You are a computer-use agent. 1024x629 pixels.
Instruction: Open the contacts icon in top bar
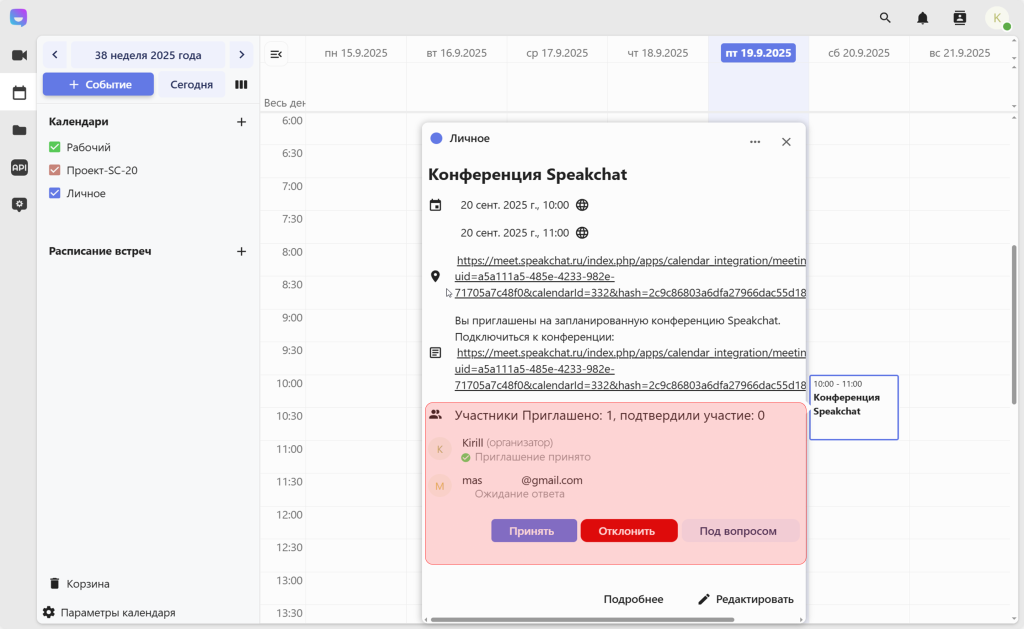(x=960, y=18)
